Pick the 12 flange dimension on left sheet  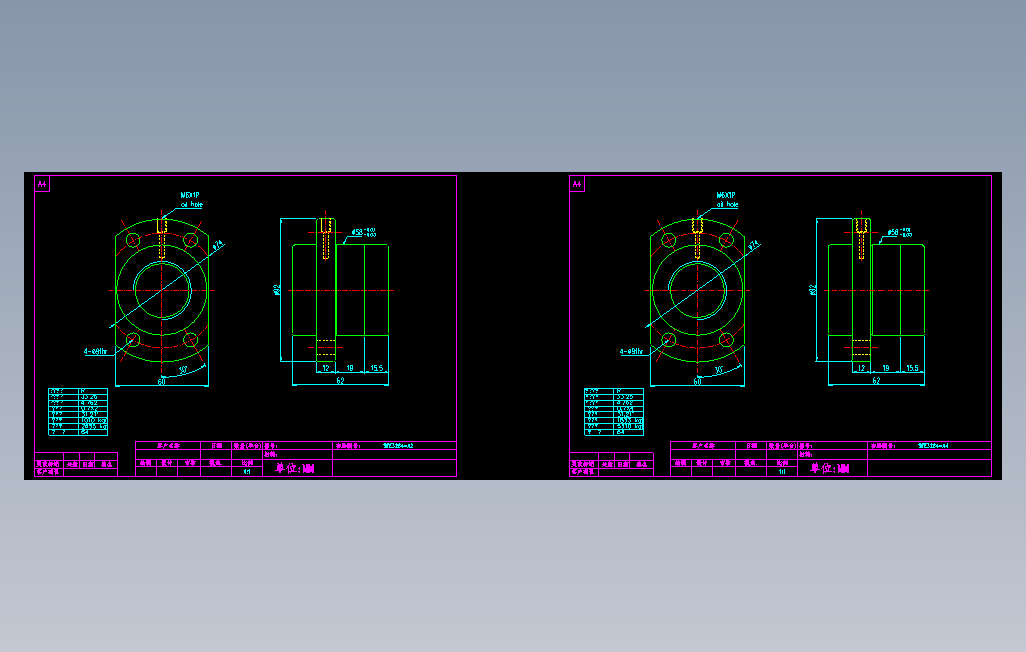326,368
